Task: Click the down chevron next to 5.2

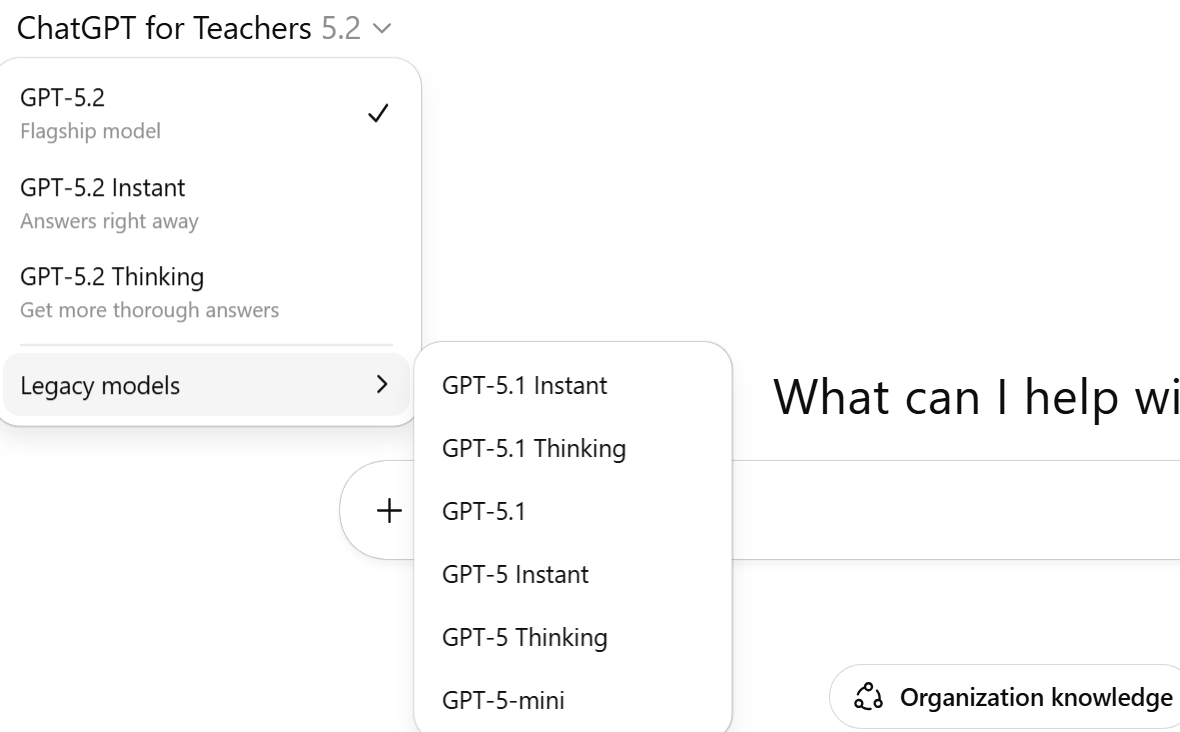Action: click(382, 30)
